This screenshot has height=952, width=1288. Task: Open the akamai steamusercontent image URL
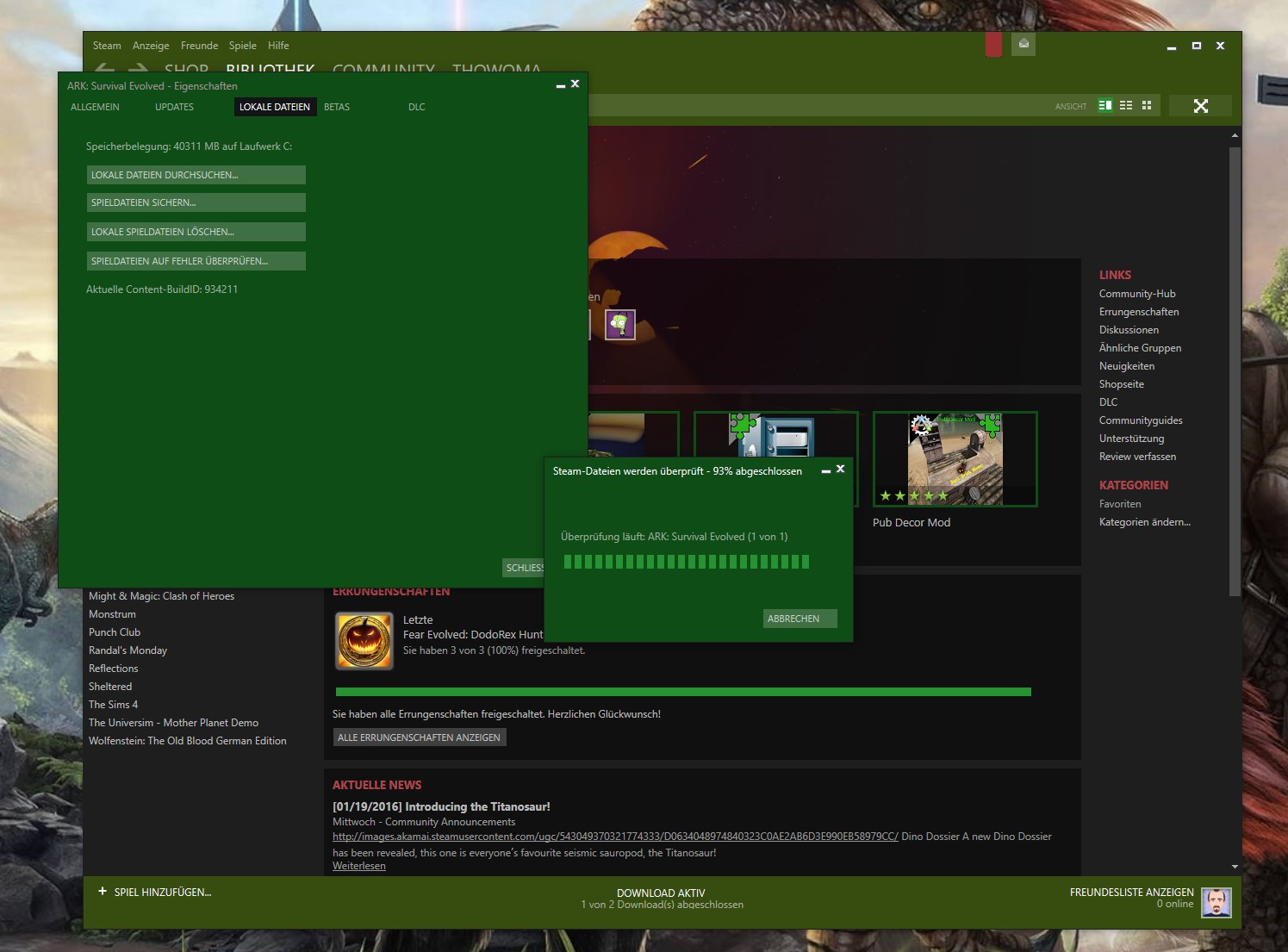[615, 837]
